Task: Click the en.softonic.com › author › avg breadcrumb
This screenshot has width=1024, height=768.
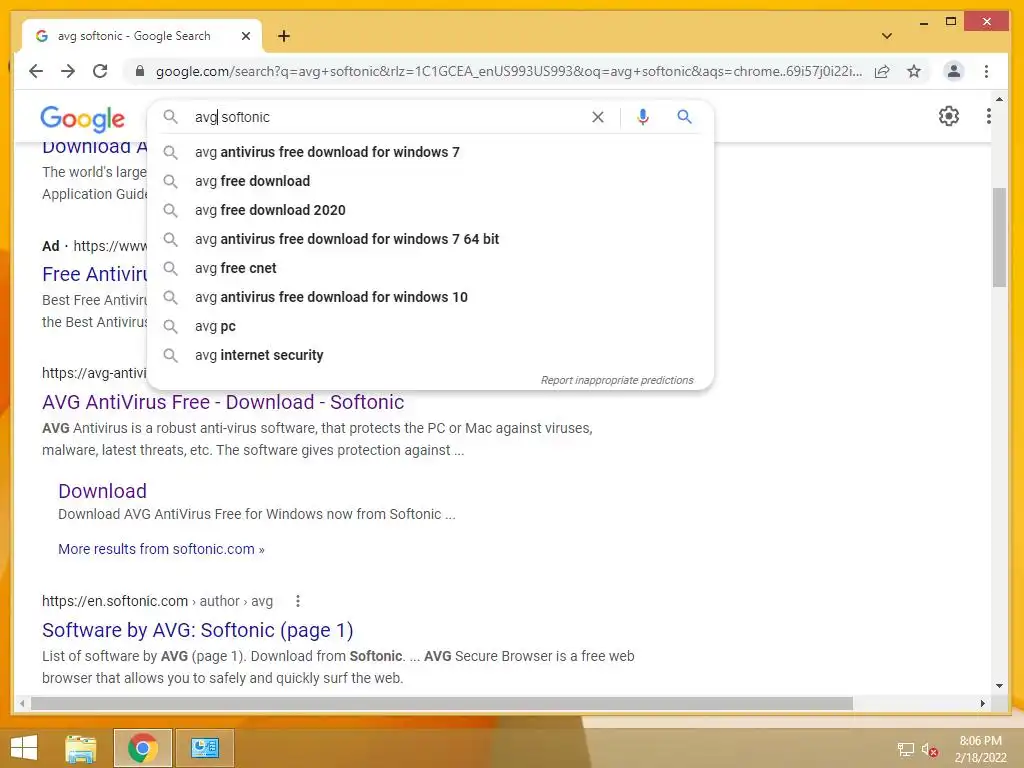Action: click(157, 601)
